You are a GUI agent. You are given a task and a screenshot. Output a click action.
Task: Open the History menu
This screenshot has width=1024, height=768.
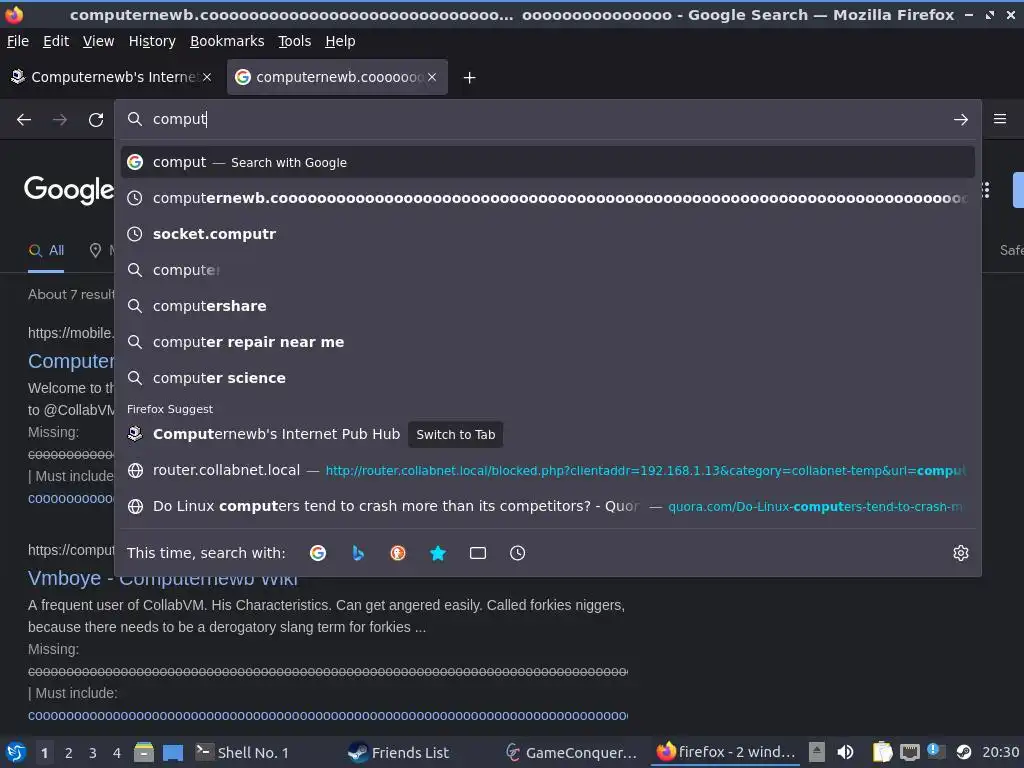(x=152, y=41)
